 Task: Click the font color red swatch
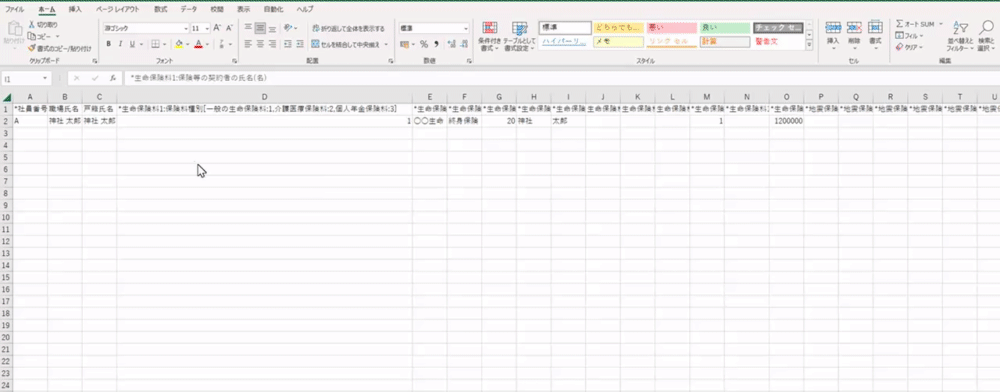pos(198,44)
